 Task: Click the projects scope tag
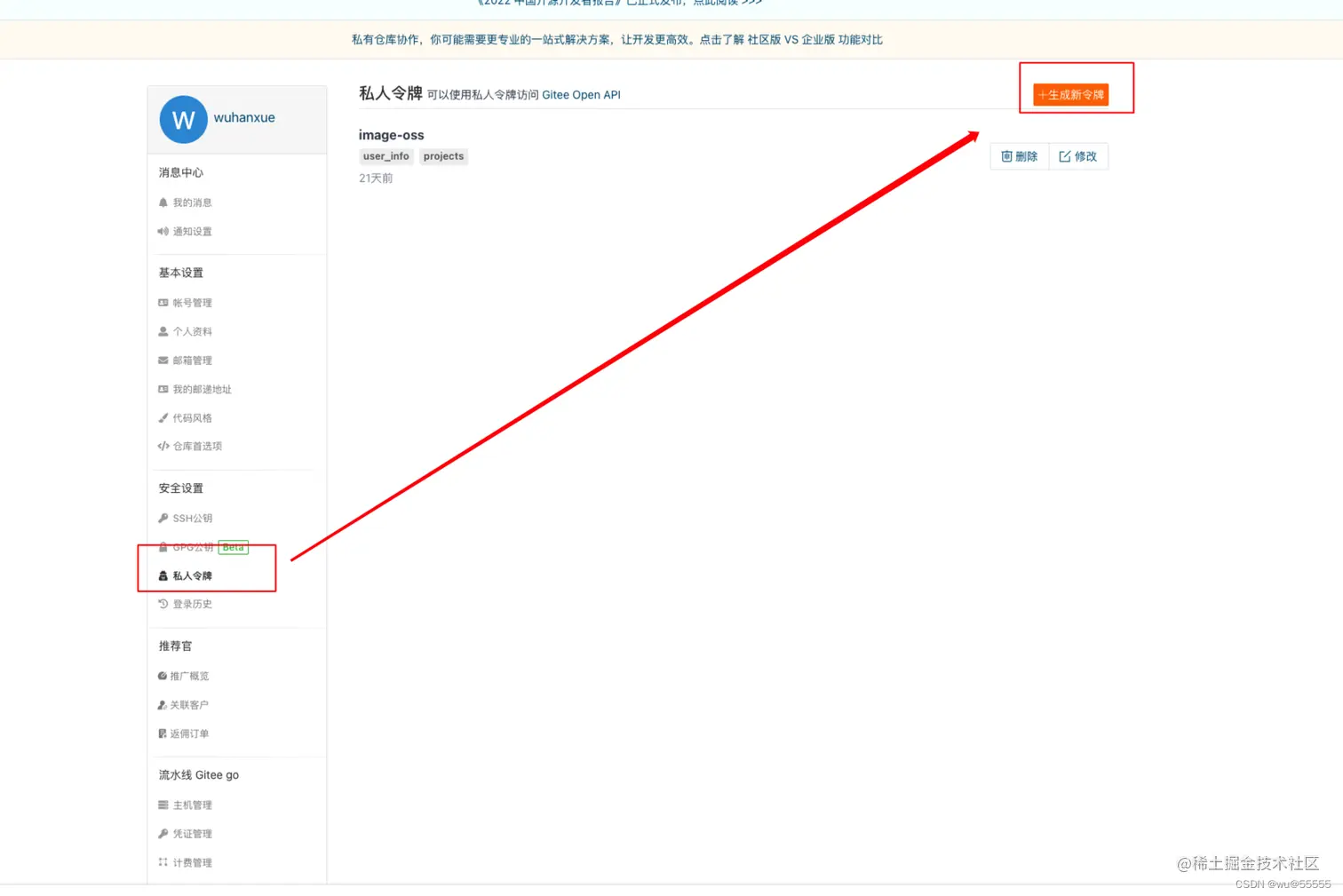coord(443,156)
